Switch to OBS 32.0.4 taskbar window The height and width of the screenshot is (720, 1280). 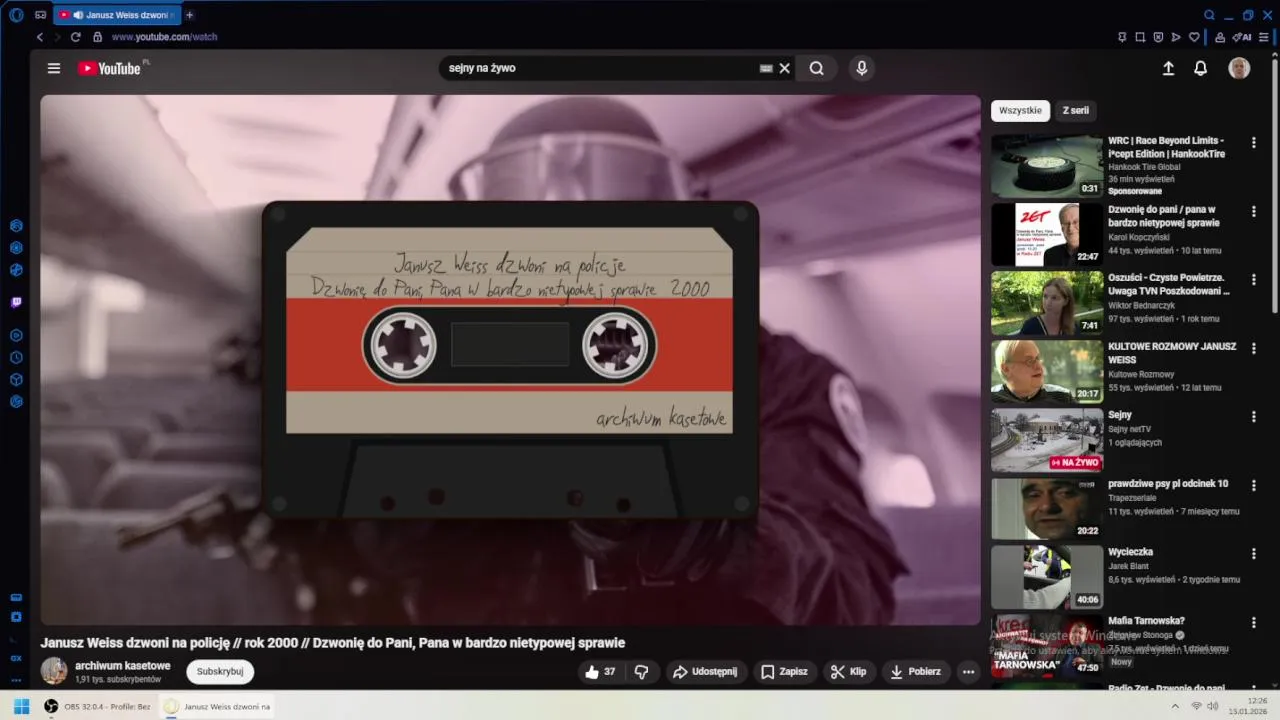click(98, 706)
